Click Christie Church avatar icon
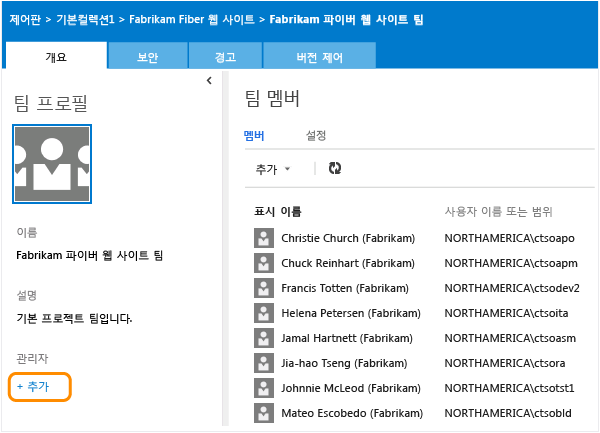Screen dimensions: 600x433 click(264, 238)
